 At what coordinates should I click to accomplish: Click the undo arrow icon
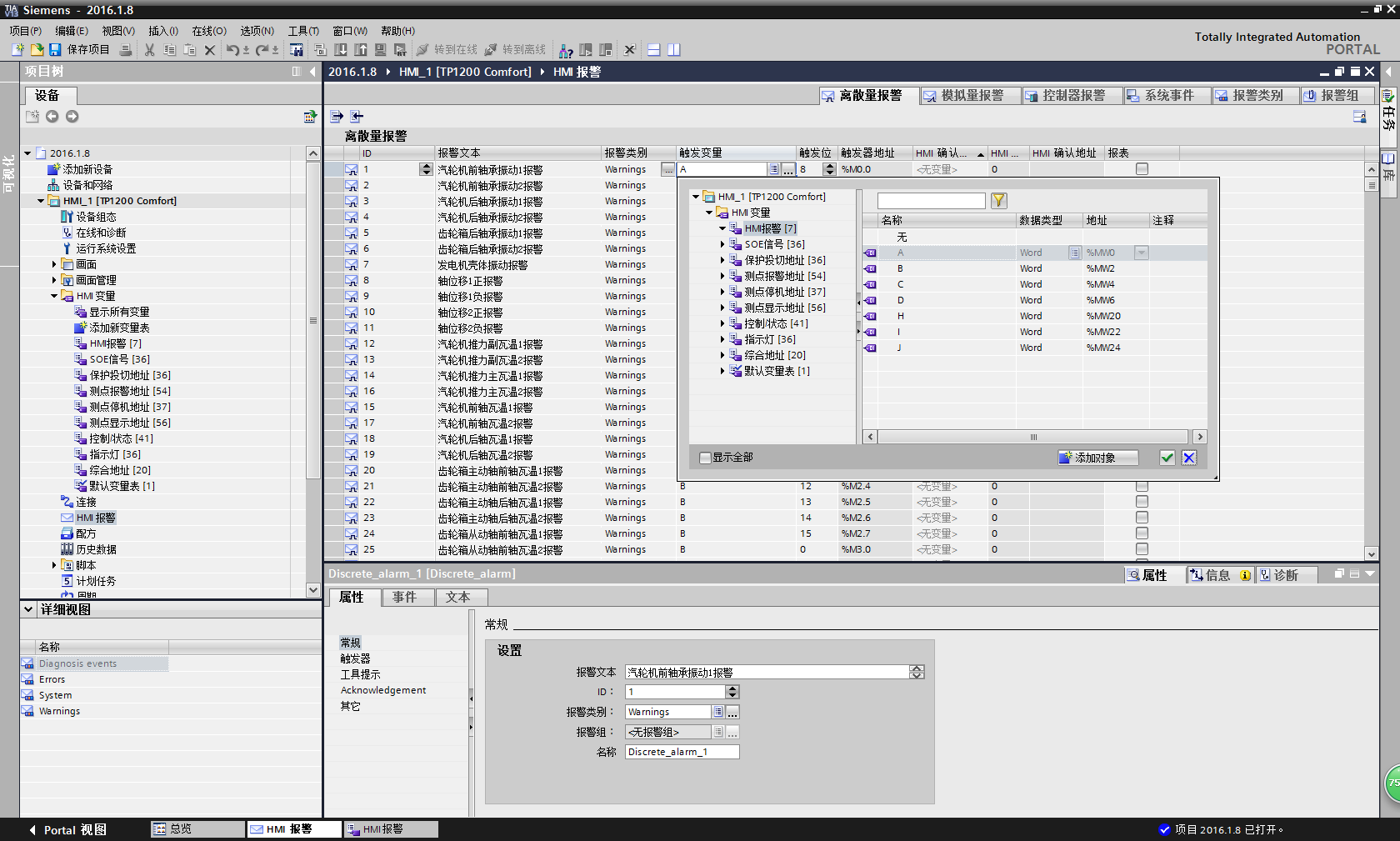[x=232, y=50]
